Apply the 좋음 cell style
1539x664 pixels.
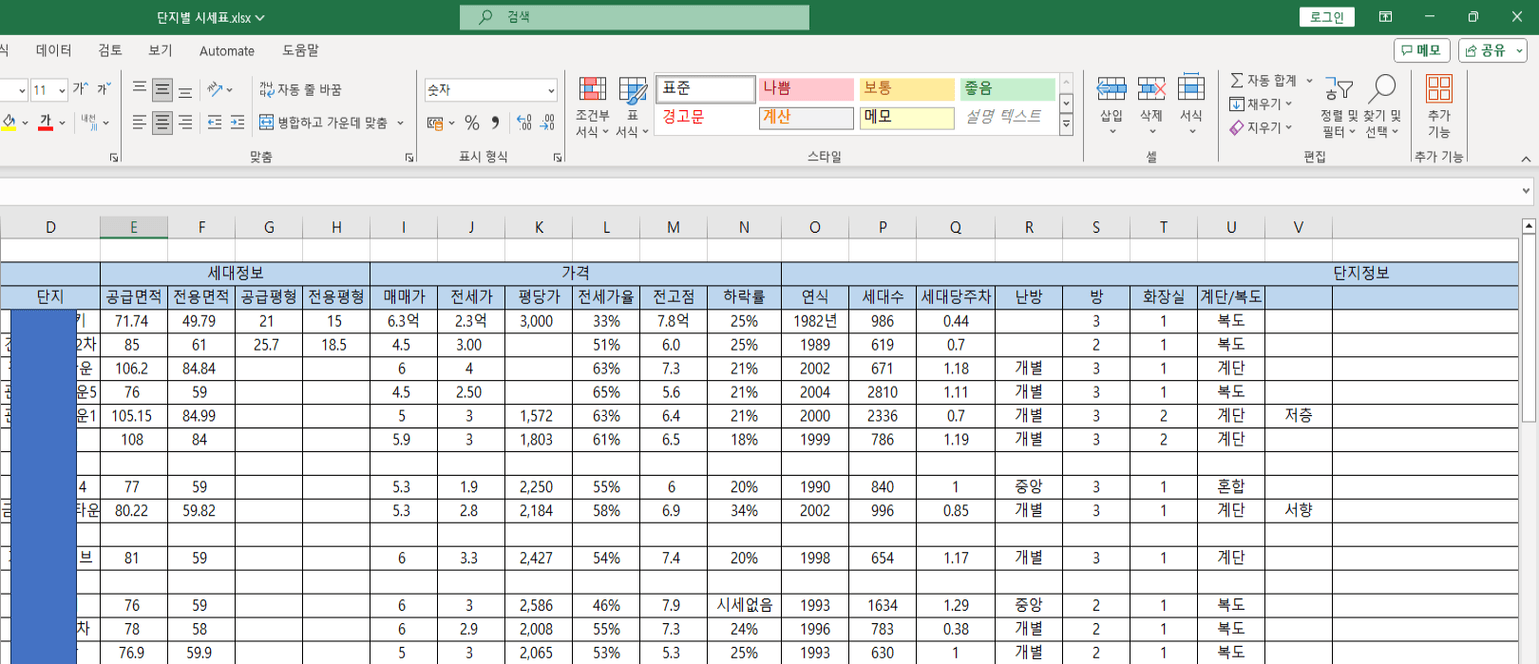(x=1008, y=89)
